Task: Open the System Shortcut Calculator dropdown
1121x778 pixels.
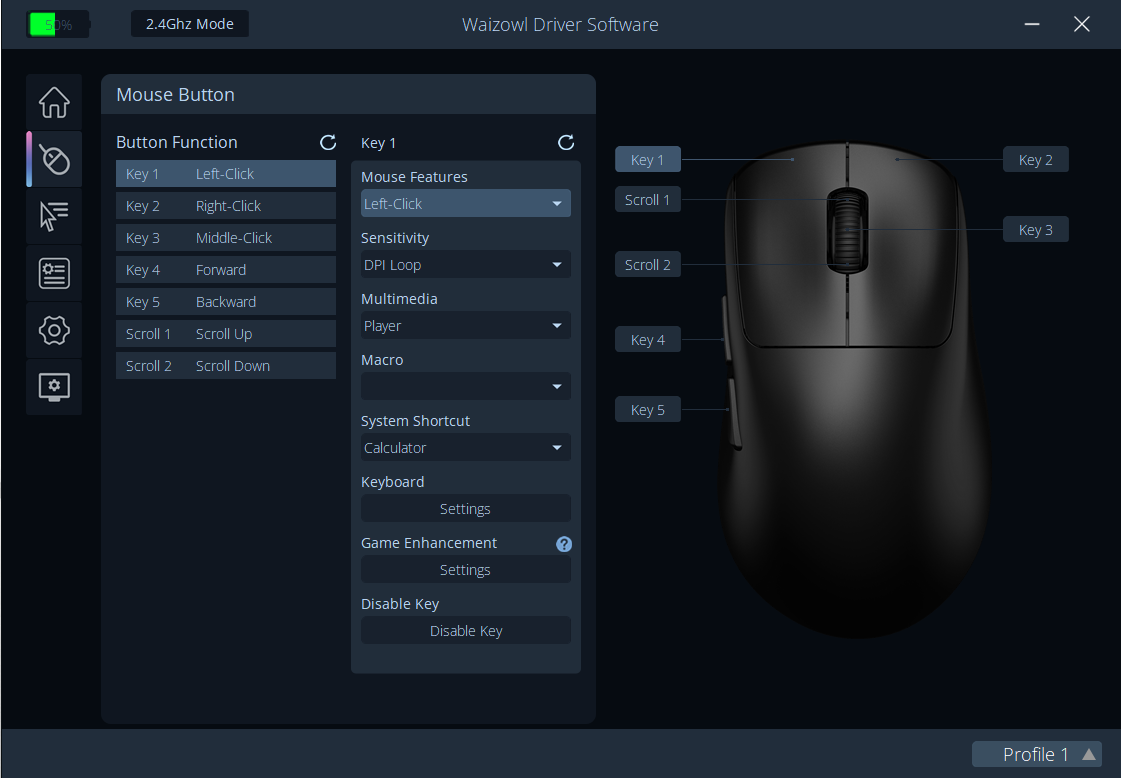Action: (x=465, y=448)
